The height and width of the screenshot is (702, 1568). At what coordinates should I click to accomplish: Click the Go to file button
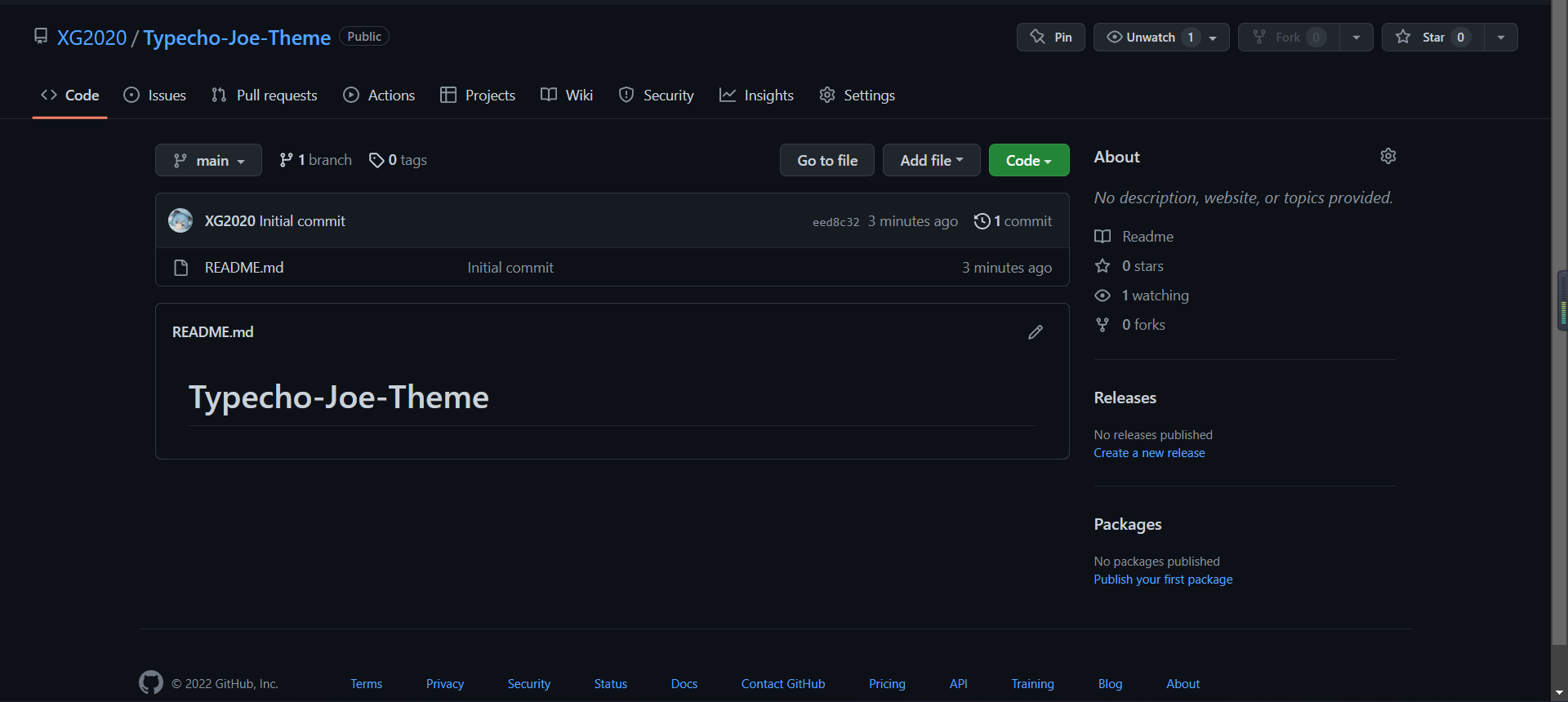[827, 160]
